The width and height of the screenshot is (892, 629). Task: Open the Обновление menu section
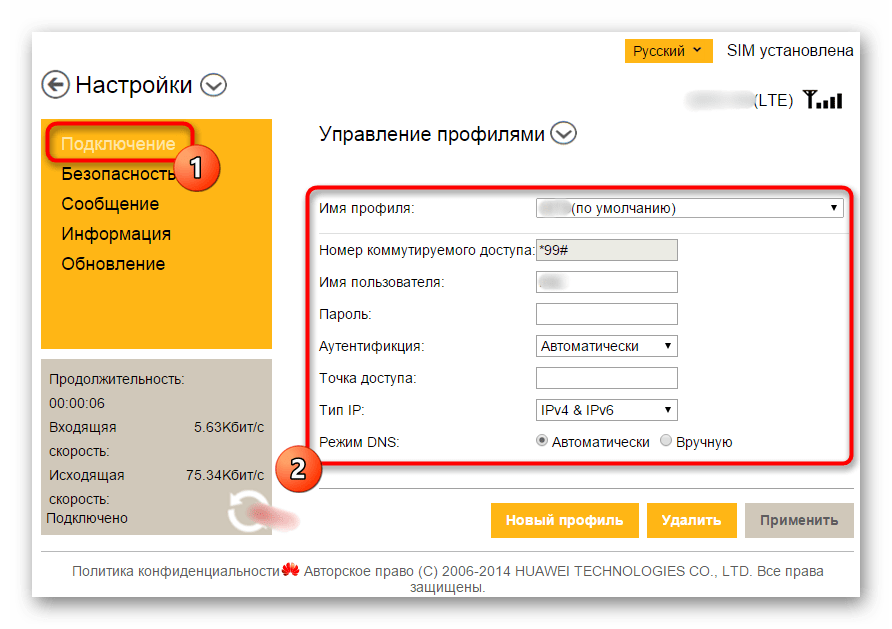tap(113, 264)
